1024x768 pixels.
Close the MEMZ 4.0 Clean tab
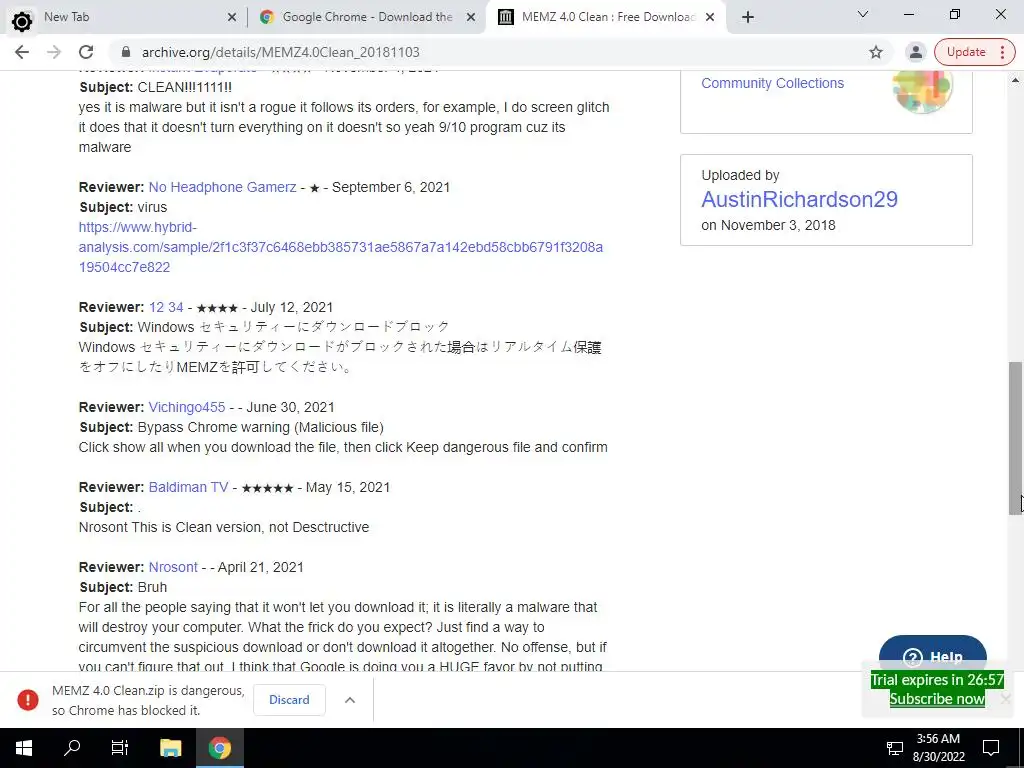pos(711,18)
